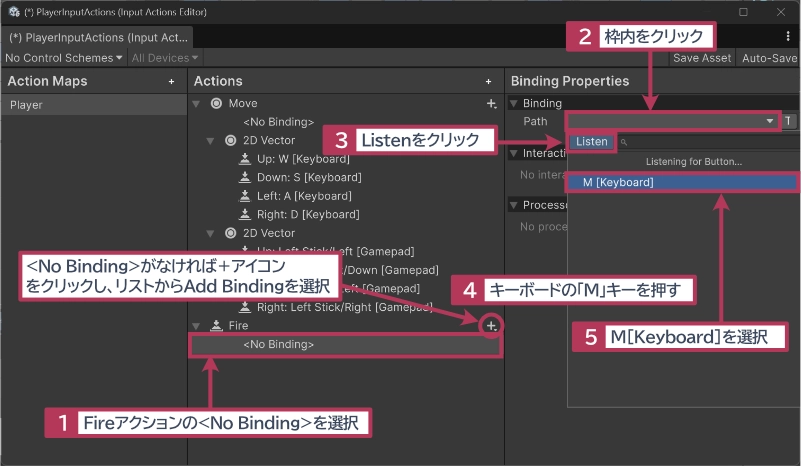The image size is (801, 466).
Task: Click the plus icon on Move action row
Action: [x=491, y=104]
